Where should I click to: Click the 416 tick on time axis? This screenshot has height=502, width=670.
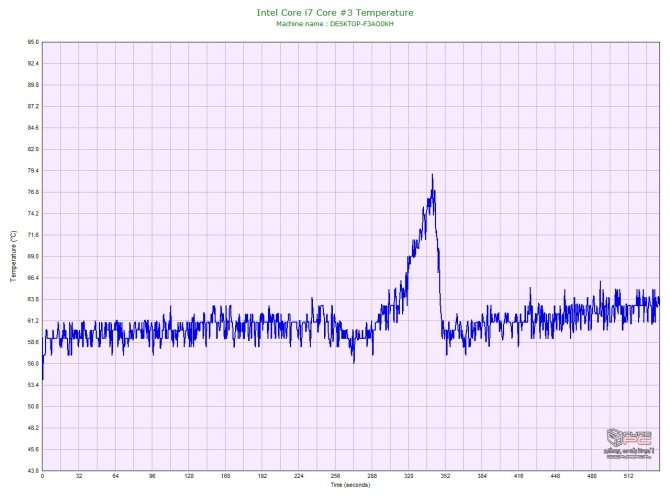[519, 476]
